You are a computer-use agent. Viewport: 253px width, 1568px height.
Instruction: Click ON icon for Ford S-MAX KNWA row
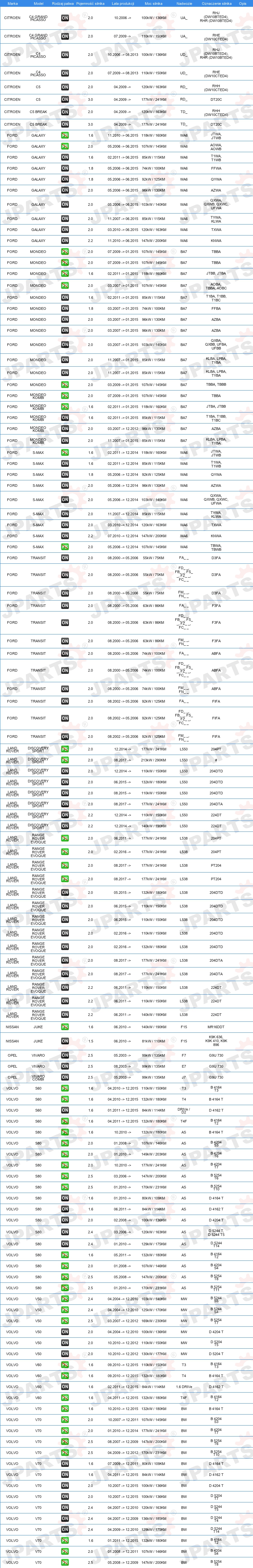(65, 536)
